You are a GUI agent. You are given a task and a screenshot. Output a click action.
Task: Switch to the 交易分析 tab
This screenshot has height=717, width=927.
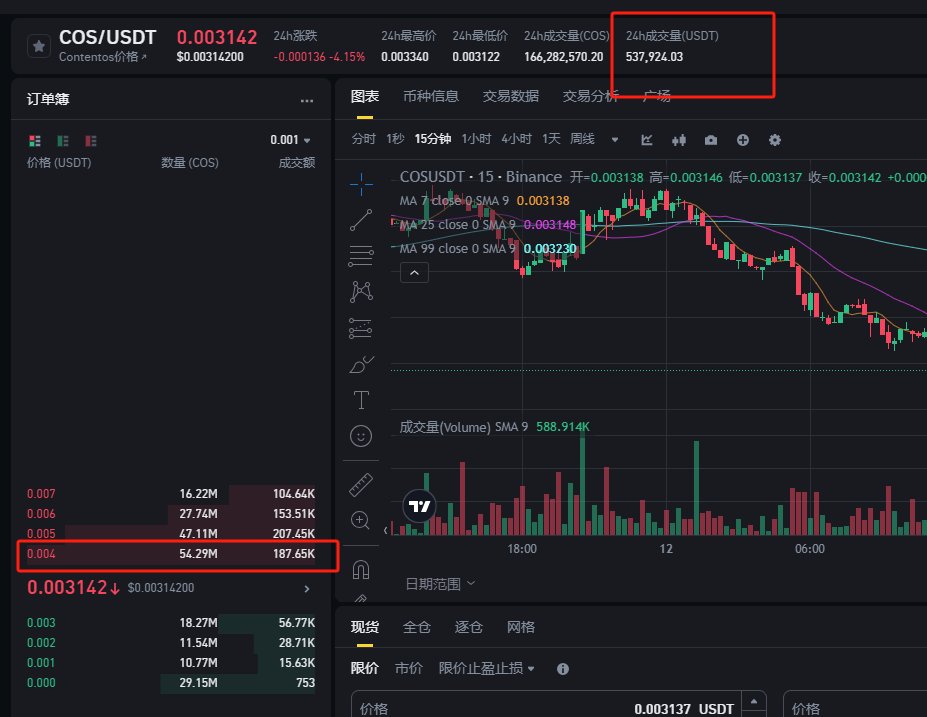click(591, 96)
